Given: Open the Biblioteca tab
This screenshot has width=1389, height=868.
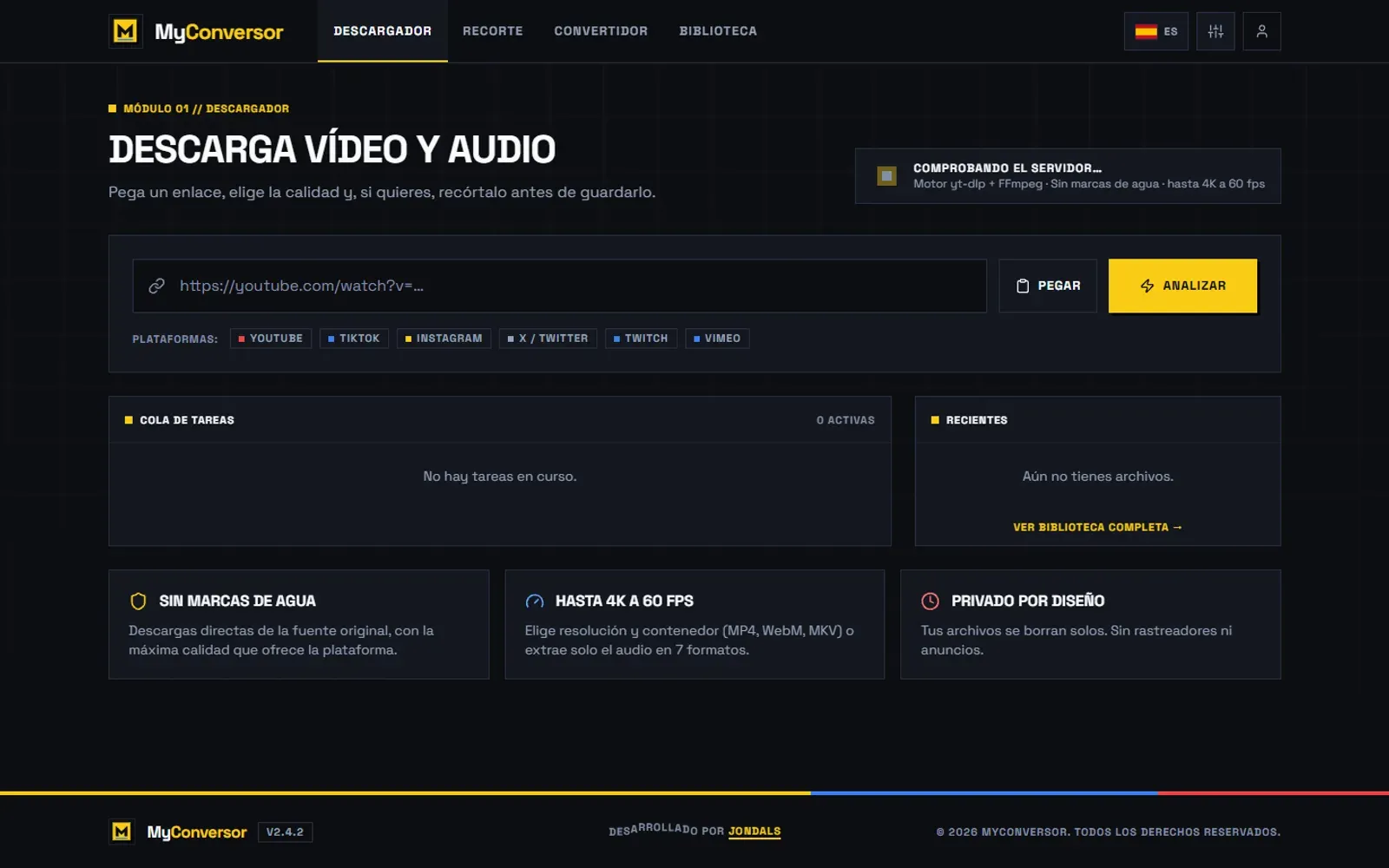Looking at the screenshot, I should (x=718, y=31).
